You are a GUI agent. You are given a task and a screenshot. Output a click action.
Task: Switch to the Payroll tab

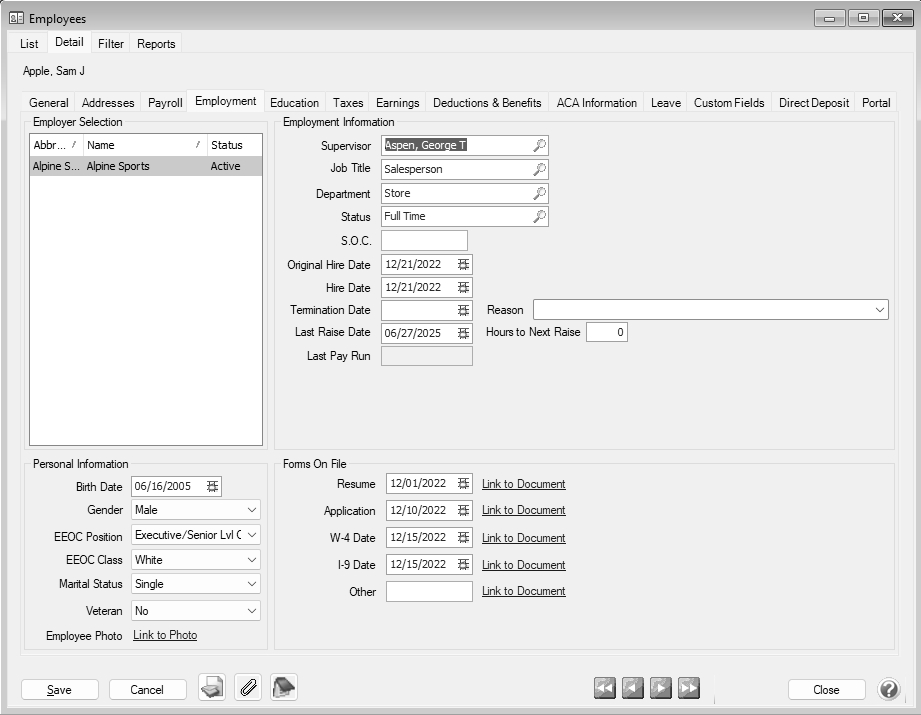[x=165, y=102]
